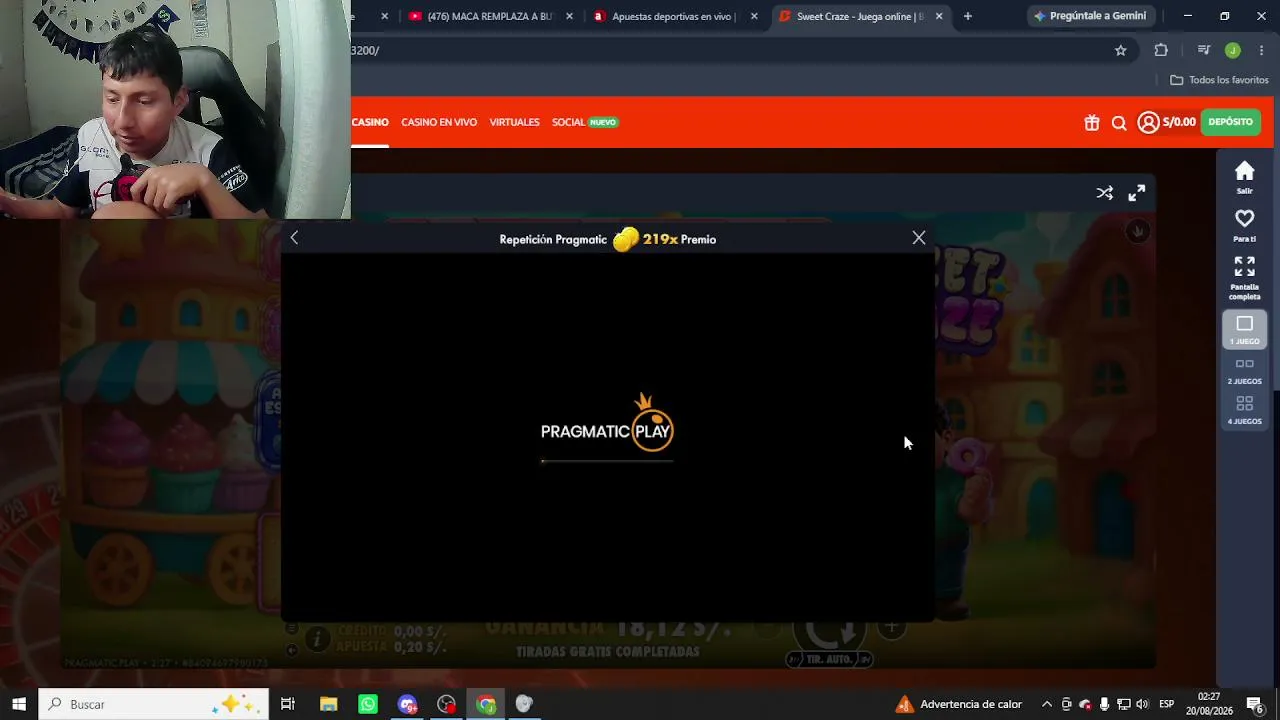Open WhatsApp from the taskbar
1280x720 pixels.
pos(368,704)
